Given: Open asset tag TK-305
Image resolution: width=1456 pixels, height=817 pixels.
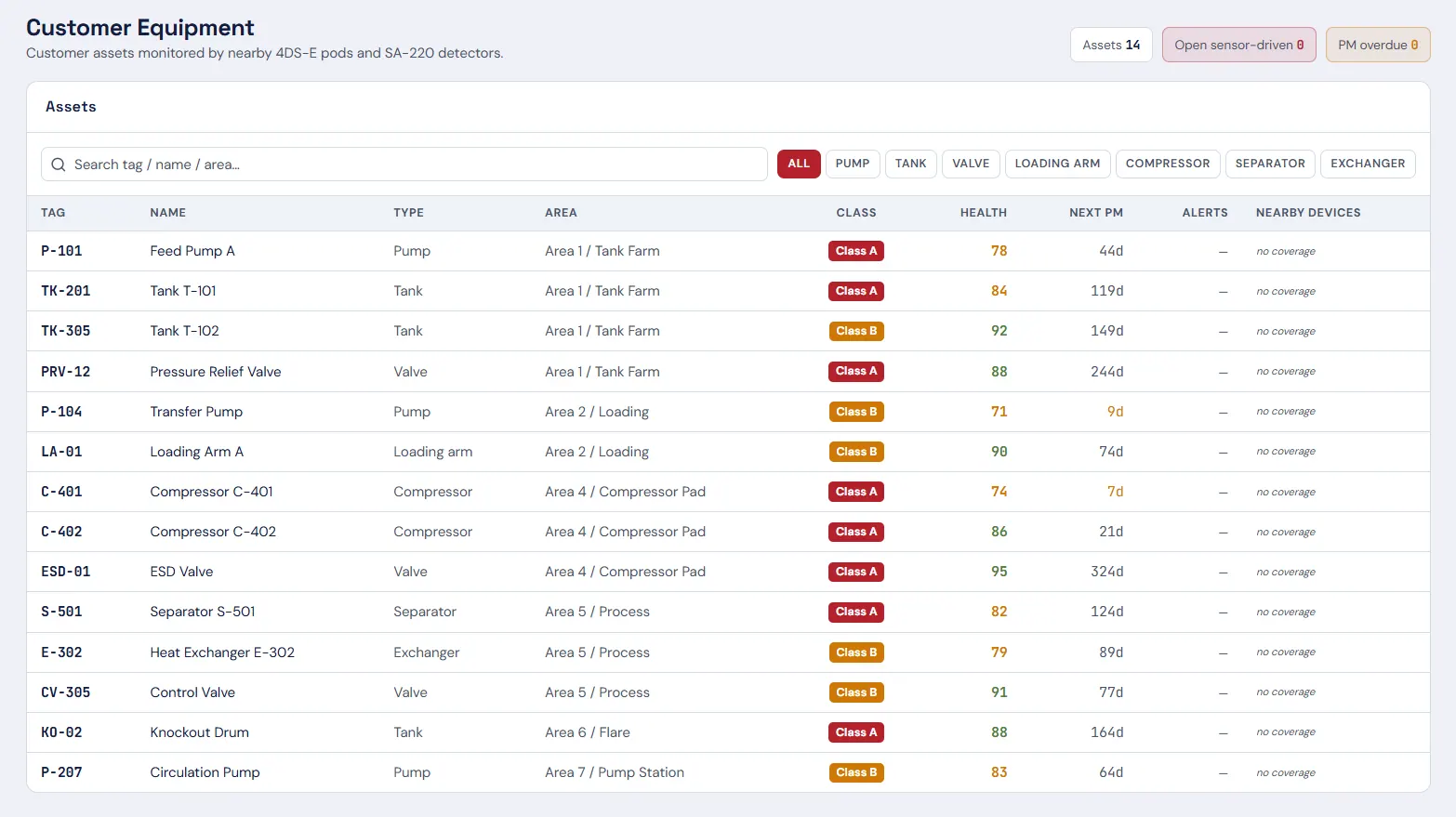Looking at the screenshot, I should click(x=66, y=331).
